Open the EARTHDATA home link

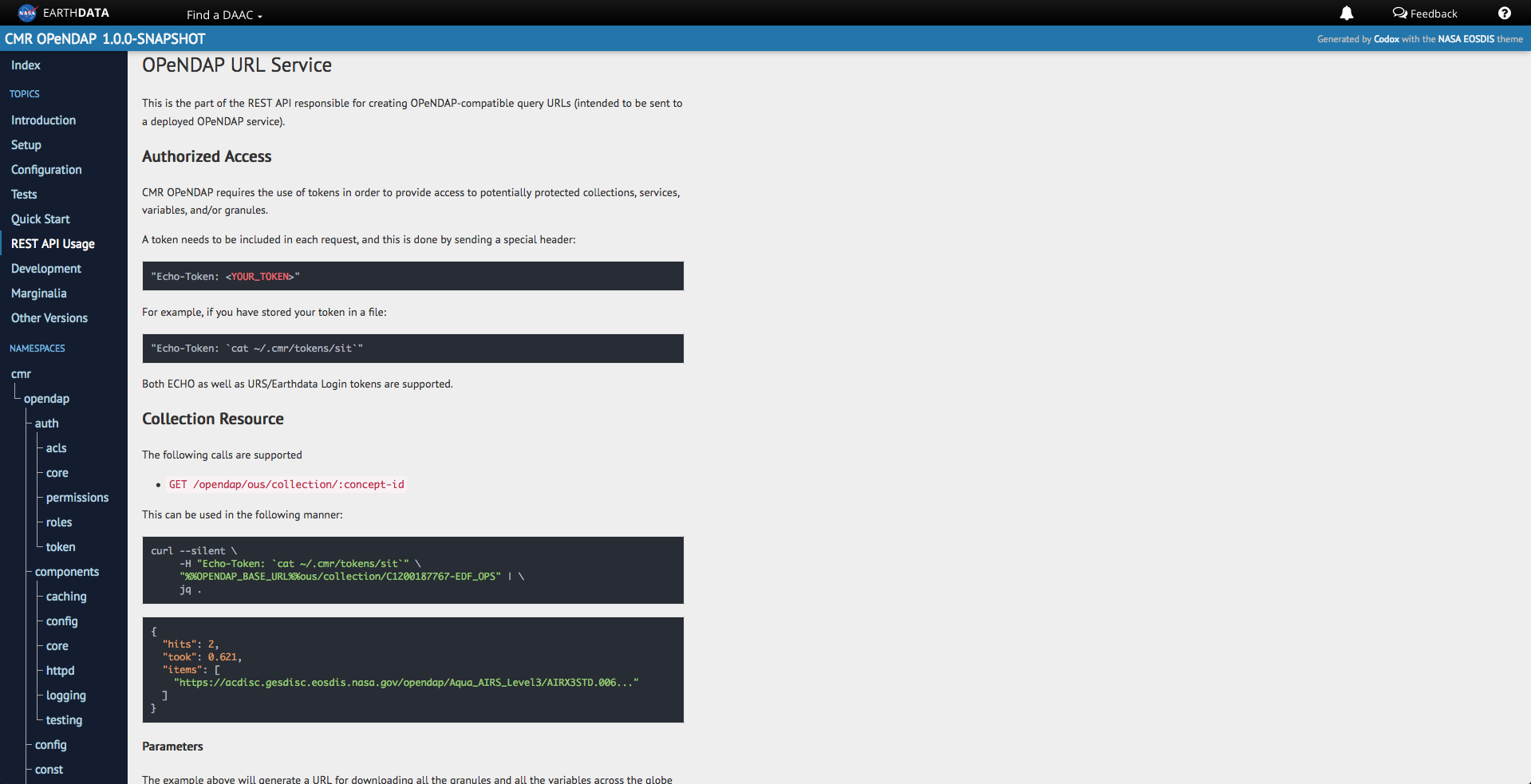tap(76, 13)
